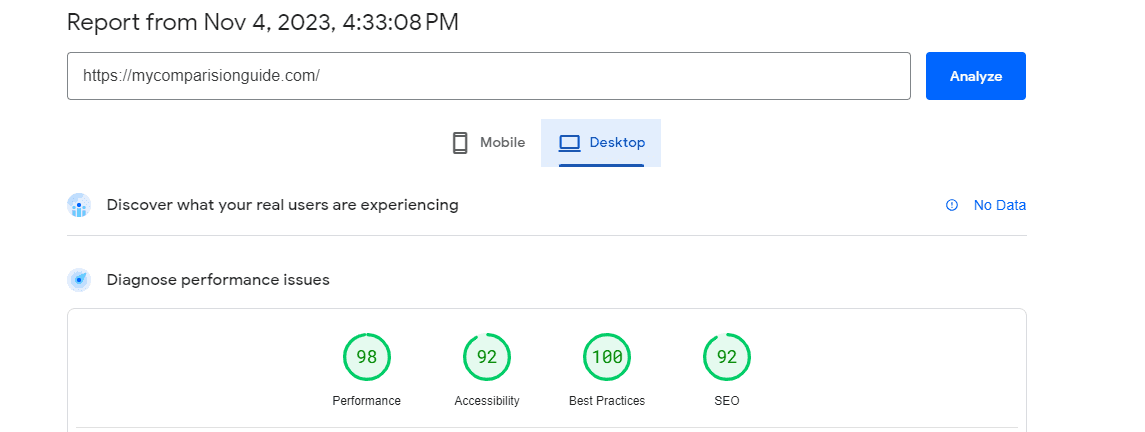Click the info icon beside No Data
Image resolution: width=1145 pixels, height=432 pixels.
pos(952,205)
